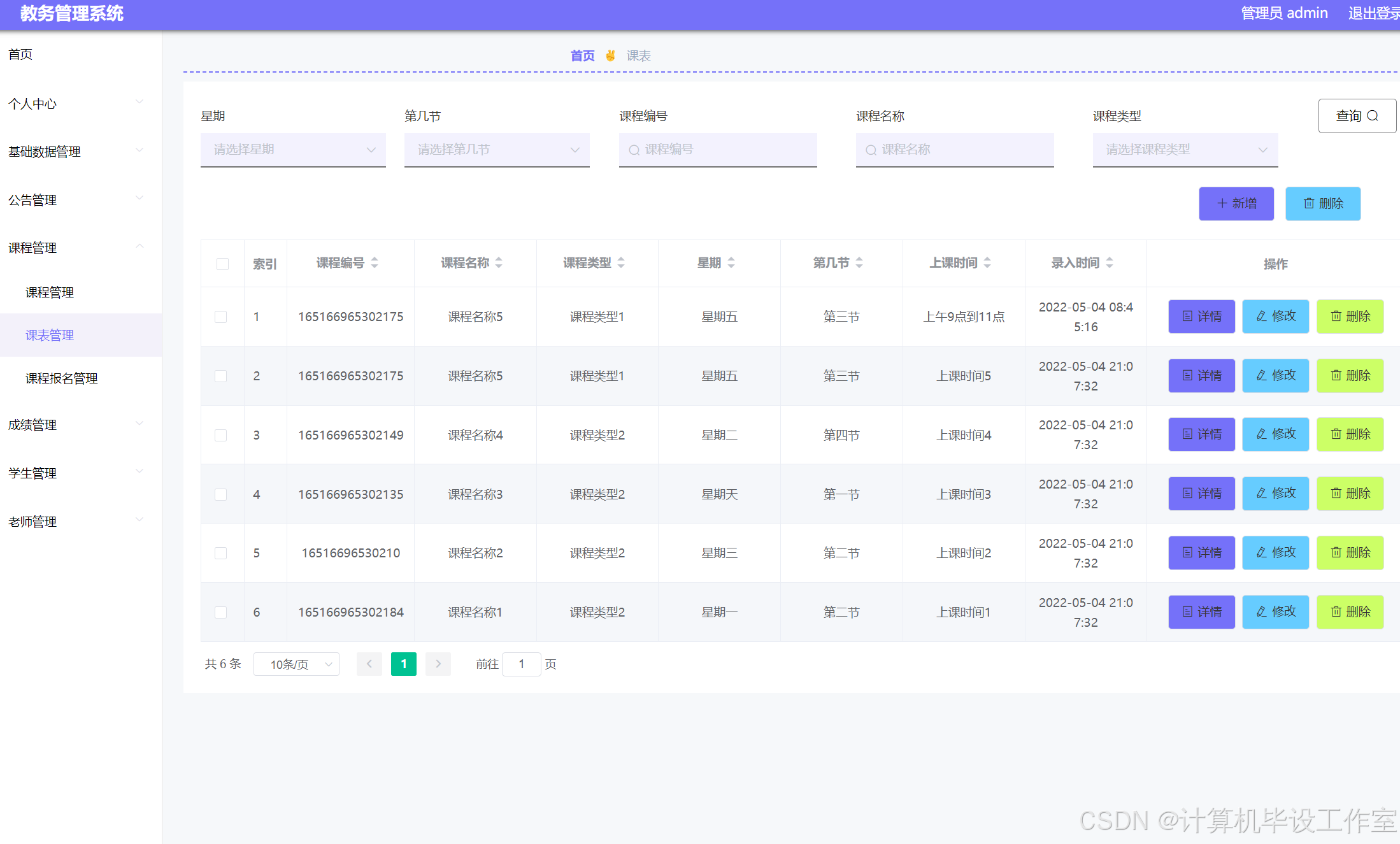Toggle the select-all checkbox in table header
The width and height of the screenshot is (1400, 844).
(222, 263)
